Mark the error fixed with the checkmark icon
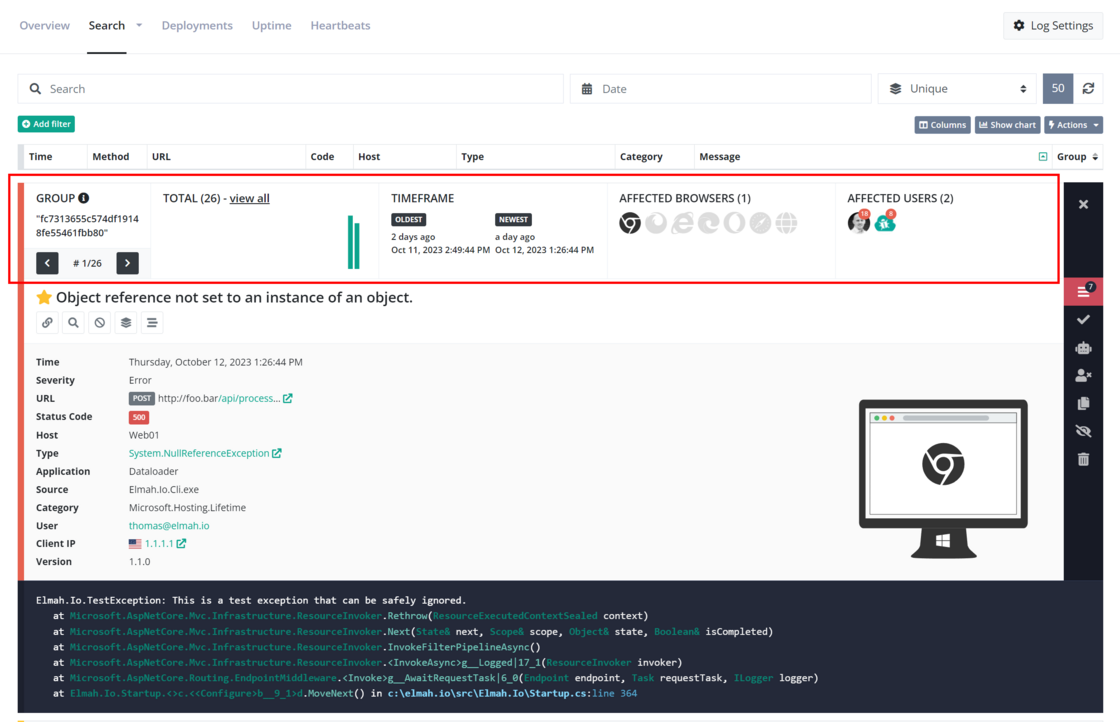Viewport: 1120px width, 722px height. click(x=1084, y=320)
